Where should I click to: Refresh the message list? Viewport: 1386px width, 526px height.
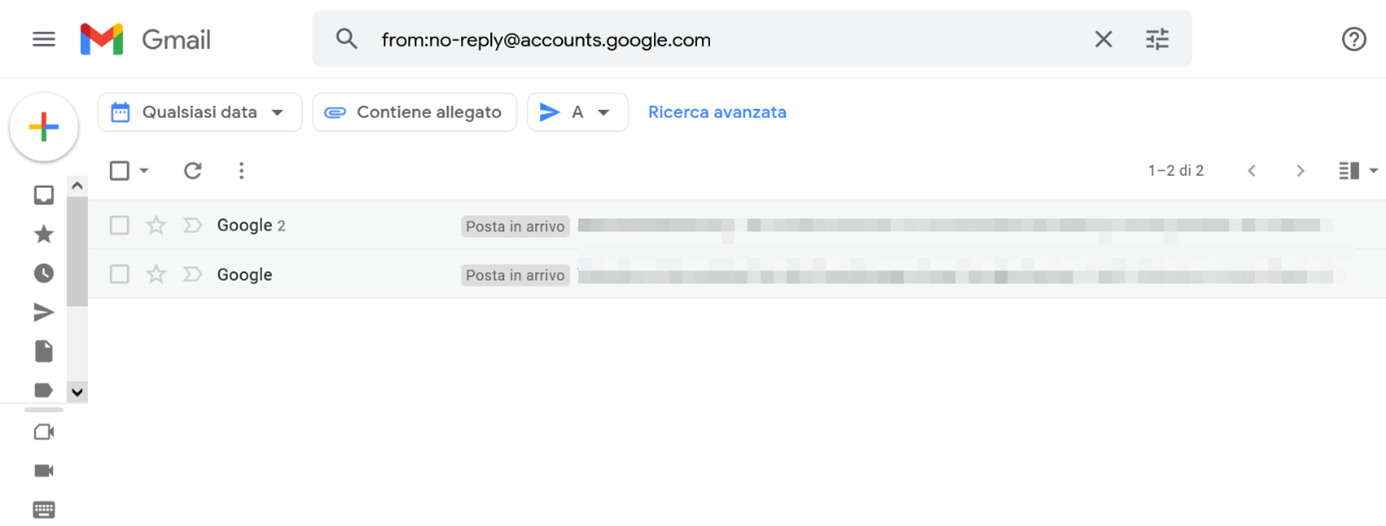[x=193, y=171]
